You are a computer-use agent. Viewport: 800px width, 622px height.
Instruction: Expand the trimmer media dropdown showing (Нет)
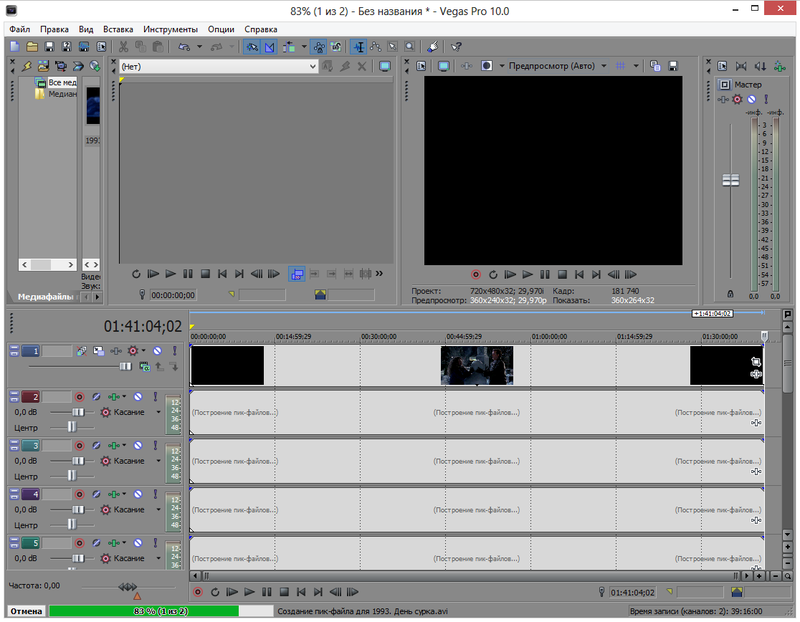312,66
